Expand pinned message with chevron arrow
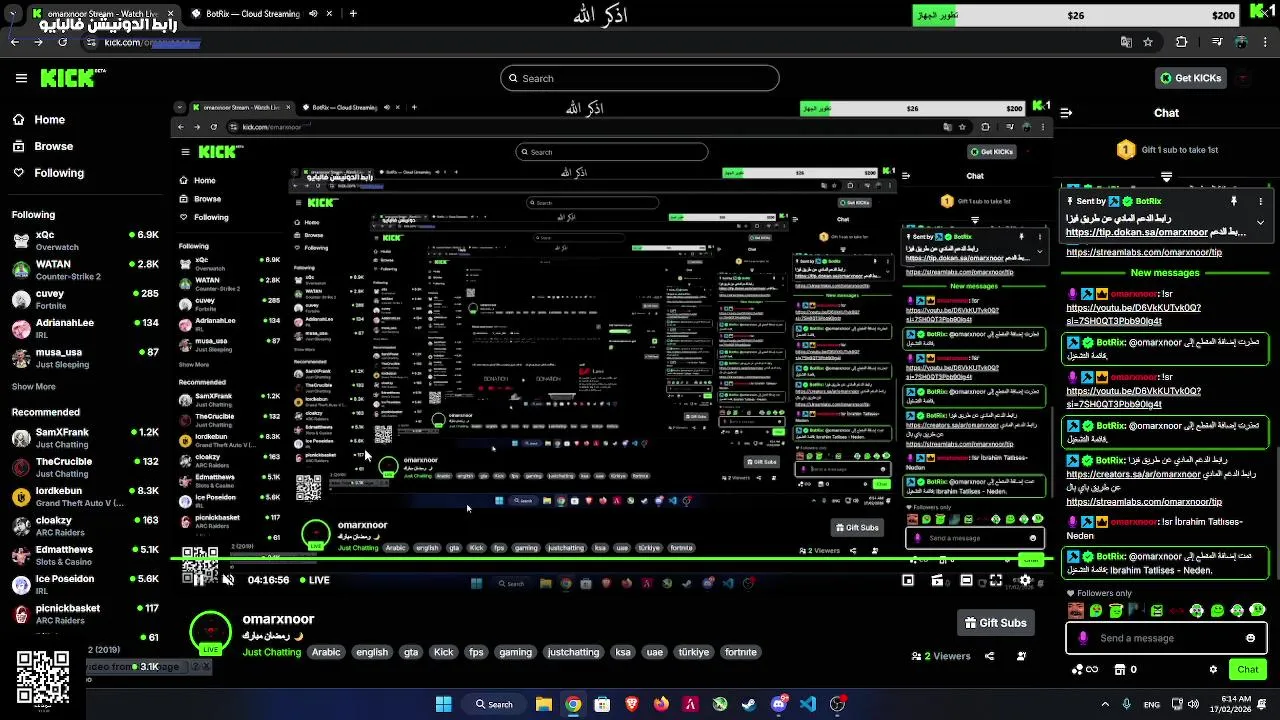Viewport: 1280px width, 720px height. pyautogui.click(x=1260, y=222)
